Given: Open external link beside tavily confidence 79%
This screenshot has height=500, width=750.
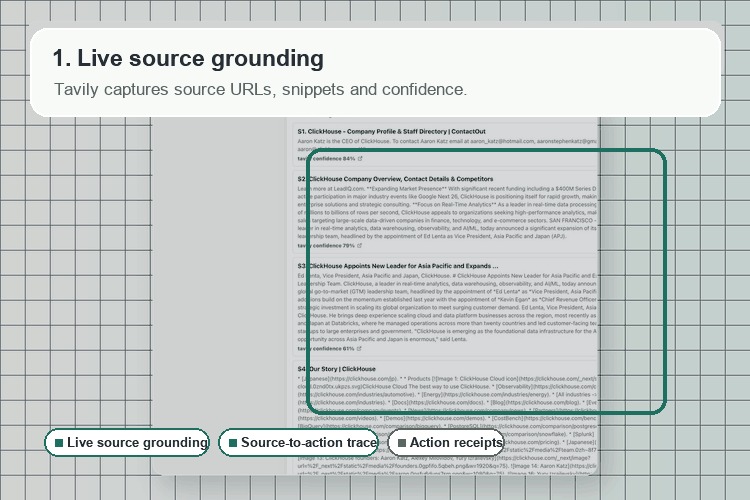Looking at the screenshot, I should coord(360,245).
